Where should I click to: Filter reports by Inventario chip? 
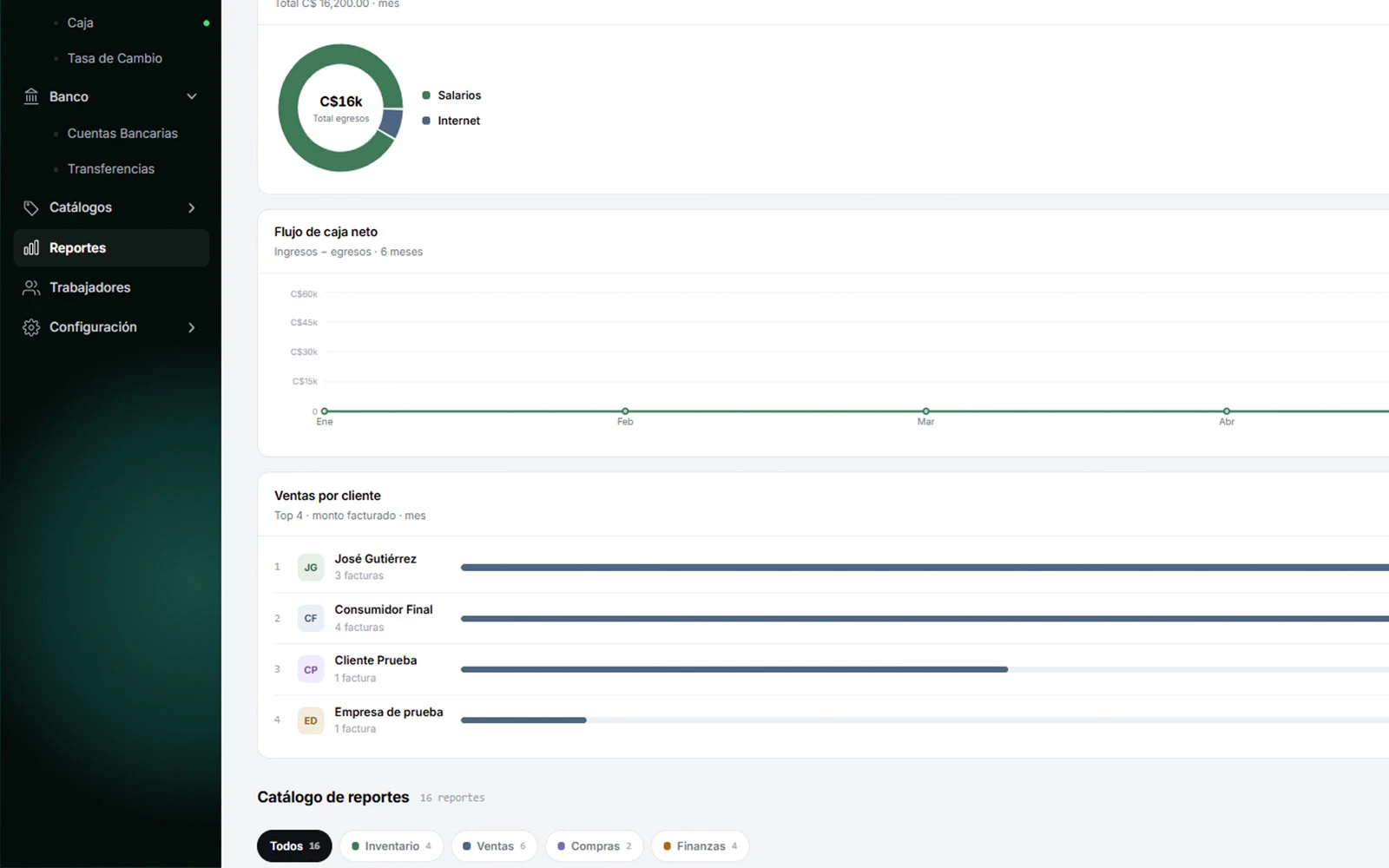[392, 845]
